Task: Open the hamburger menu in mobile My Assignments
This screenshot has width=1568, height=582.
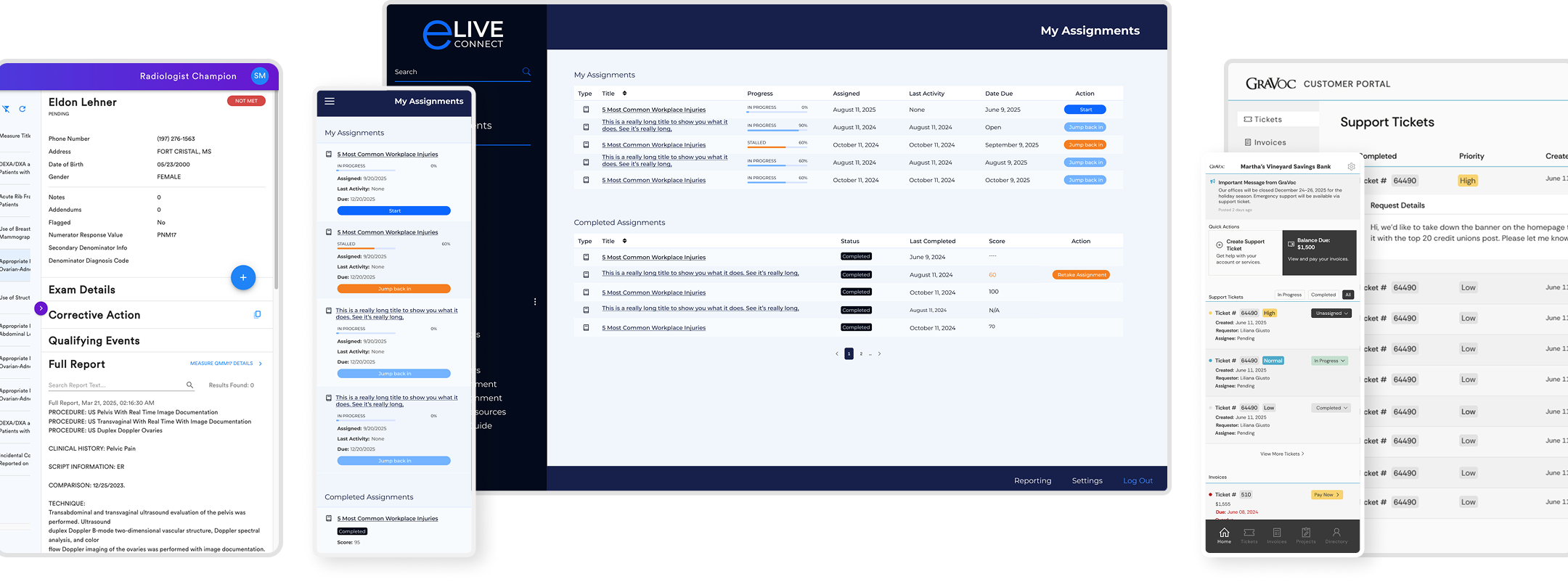Action: pyautogui.click(x=330, y=102)
